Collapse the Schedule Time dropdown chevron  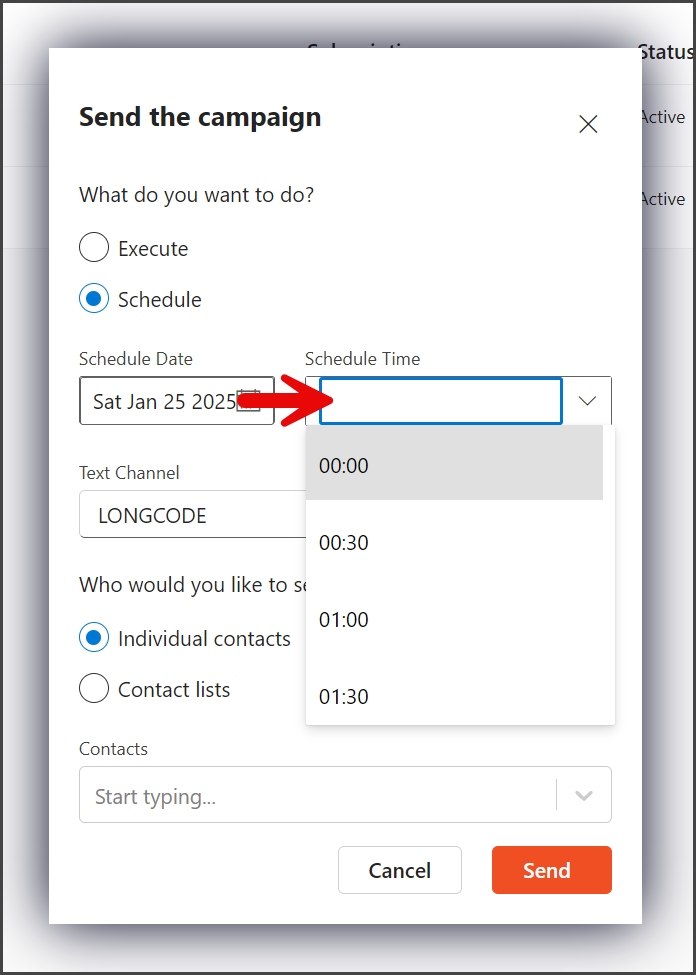587,400
